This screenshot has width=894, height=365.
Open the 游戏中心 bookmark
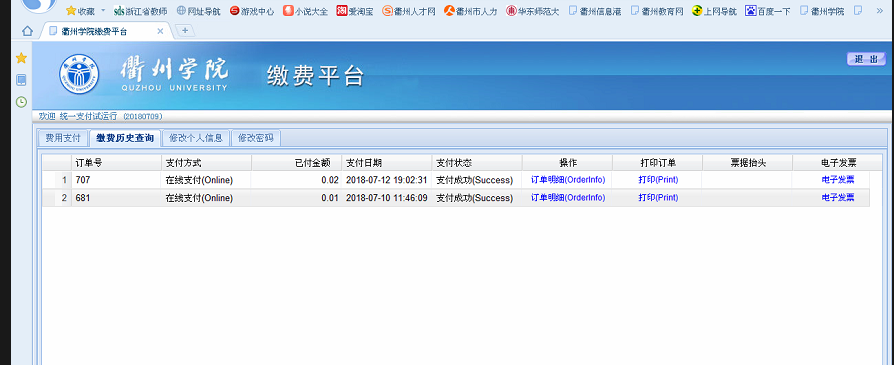click(x=252, y=11)
